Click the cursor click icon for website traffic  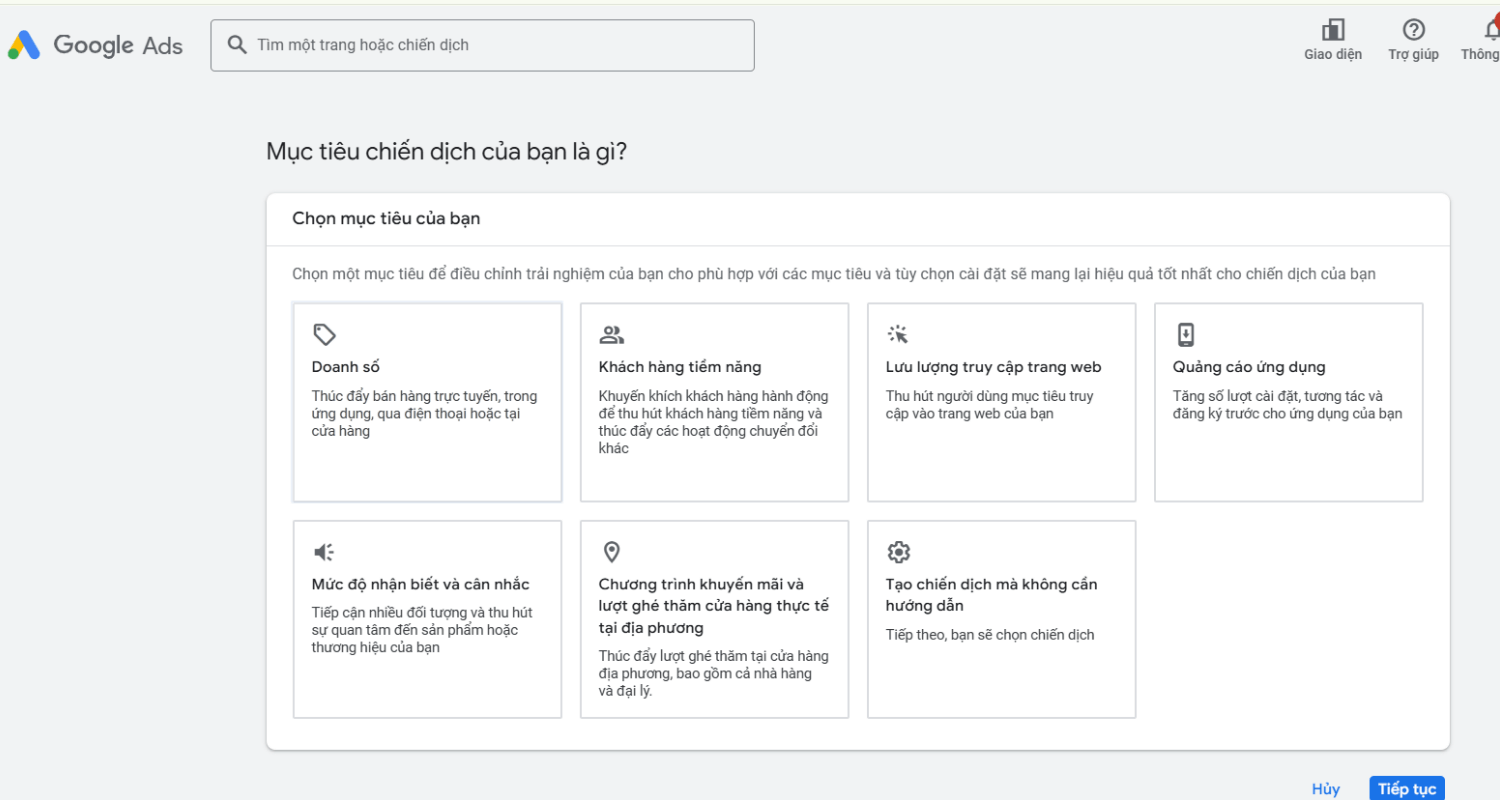[x=897, y=334]
